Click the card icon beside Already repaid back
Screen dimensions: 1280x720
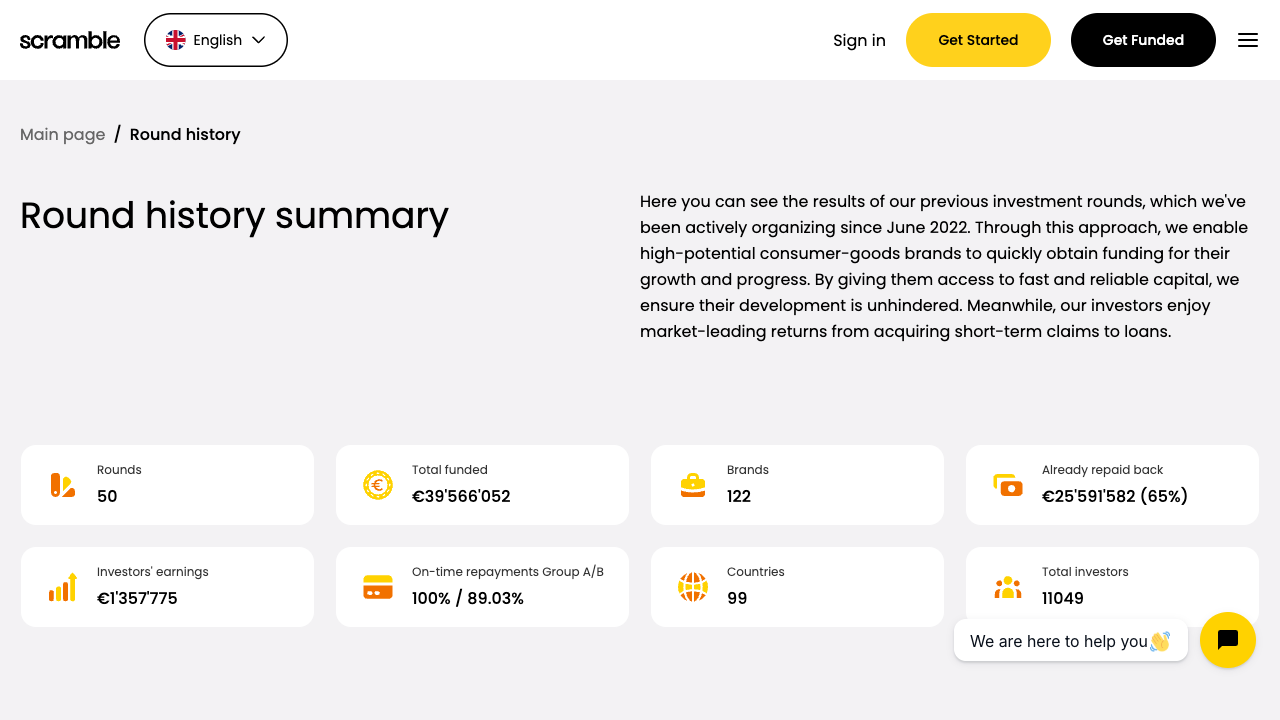[x=1008, y=484]
